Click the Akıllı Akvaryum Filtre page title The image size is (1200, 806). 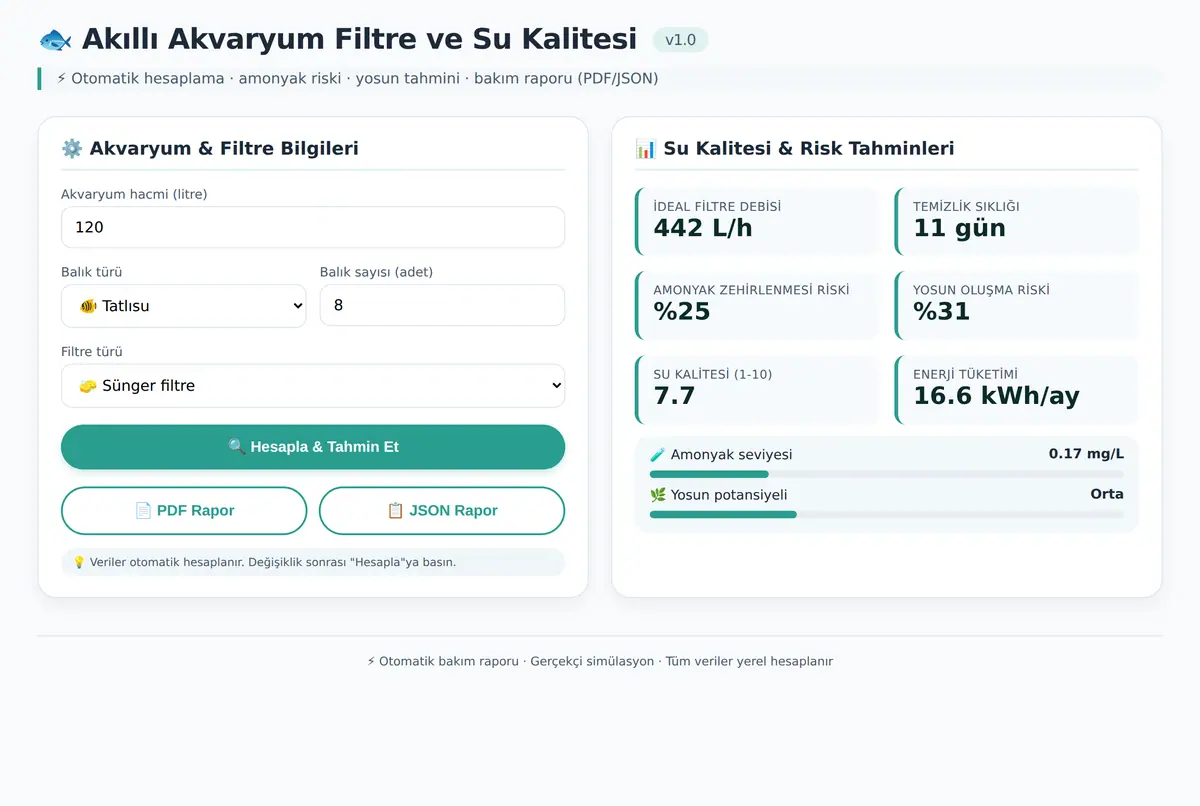[359, 39]
